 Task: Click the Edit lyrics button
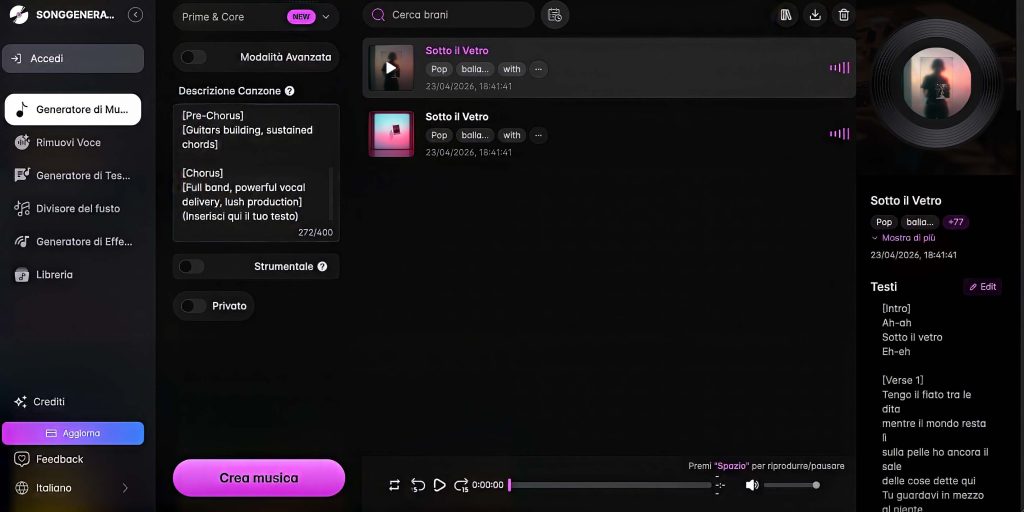[x=982, y=287]
